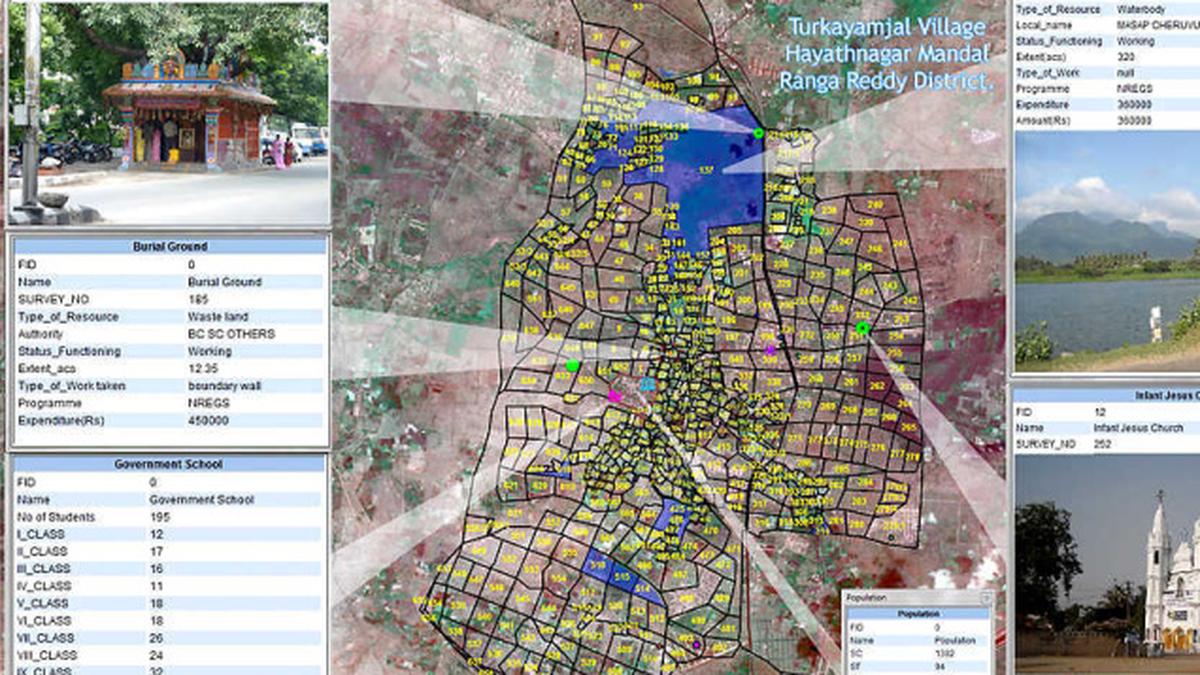This screenshot has height=675, width=1200.
Task: Close the Population popup window
Action: [x=985, y=596]
